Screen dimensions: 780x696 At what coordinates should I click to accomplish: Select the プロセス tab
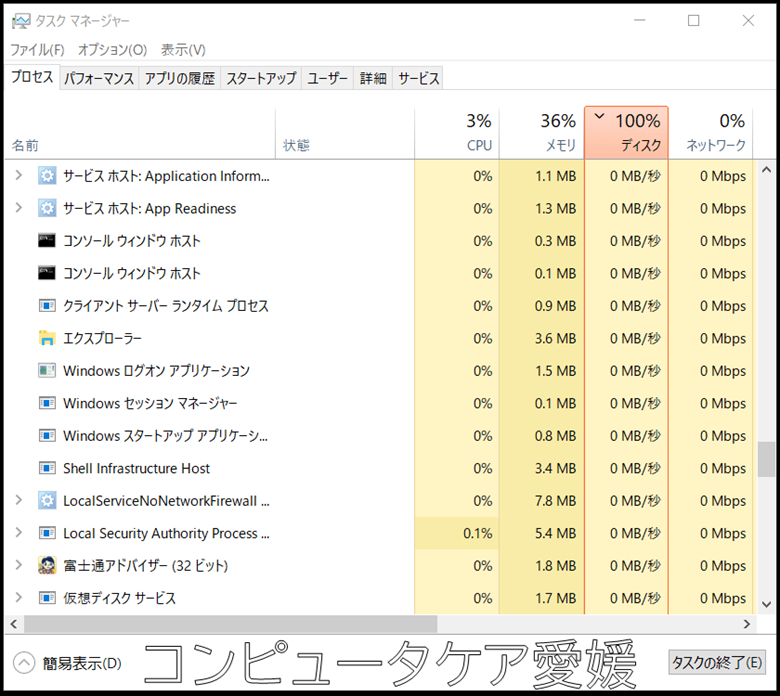click(x=32, y=77)
